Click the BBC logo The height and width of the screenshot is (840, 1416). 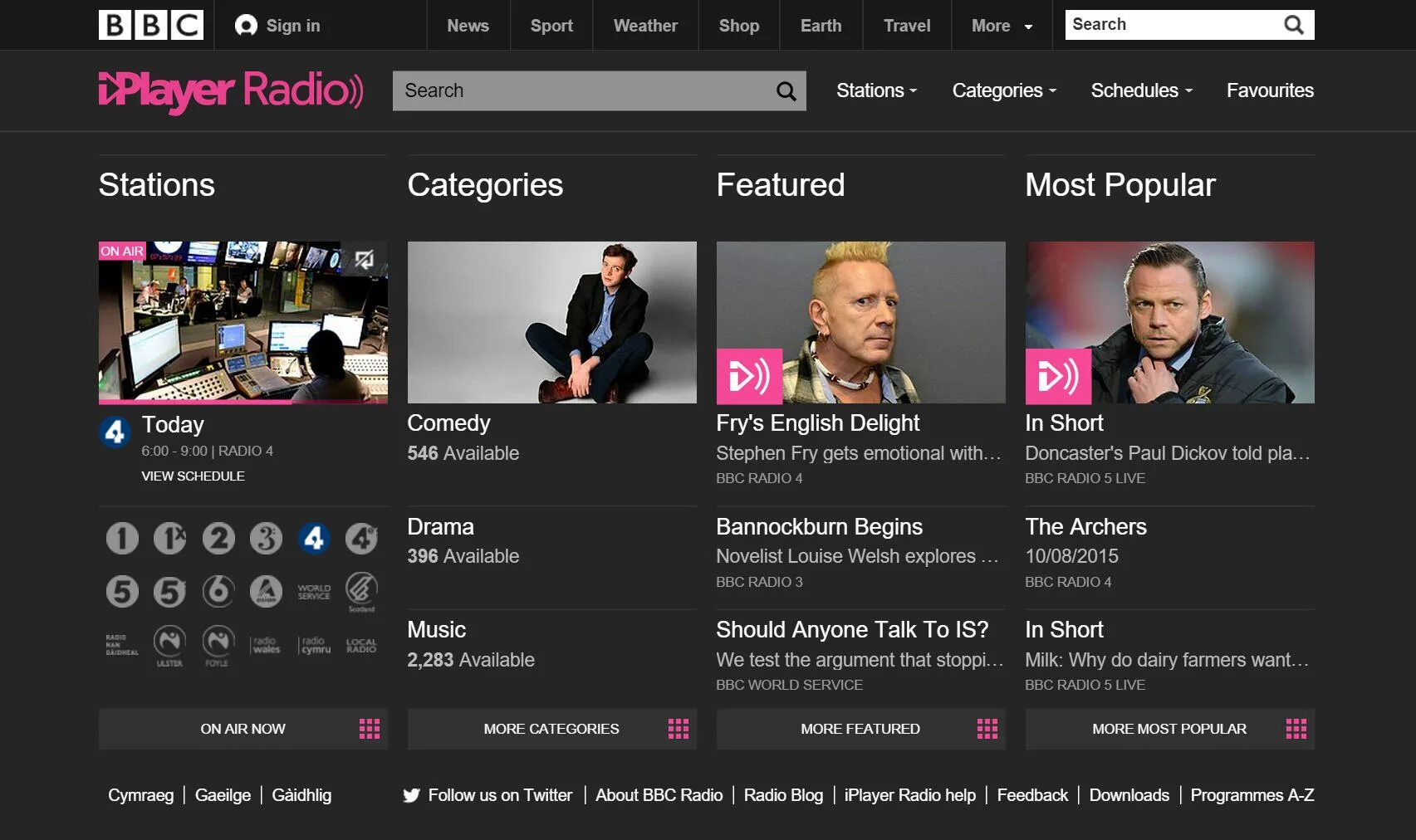pos(151,25)
